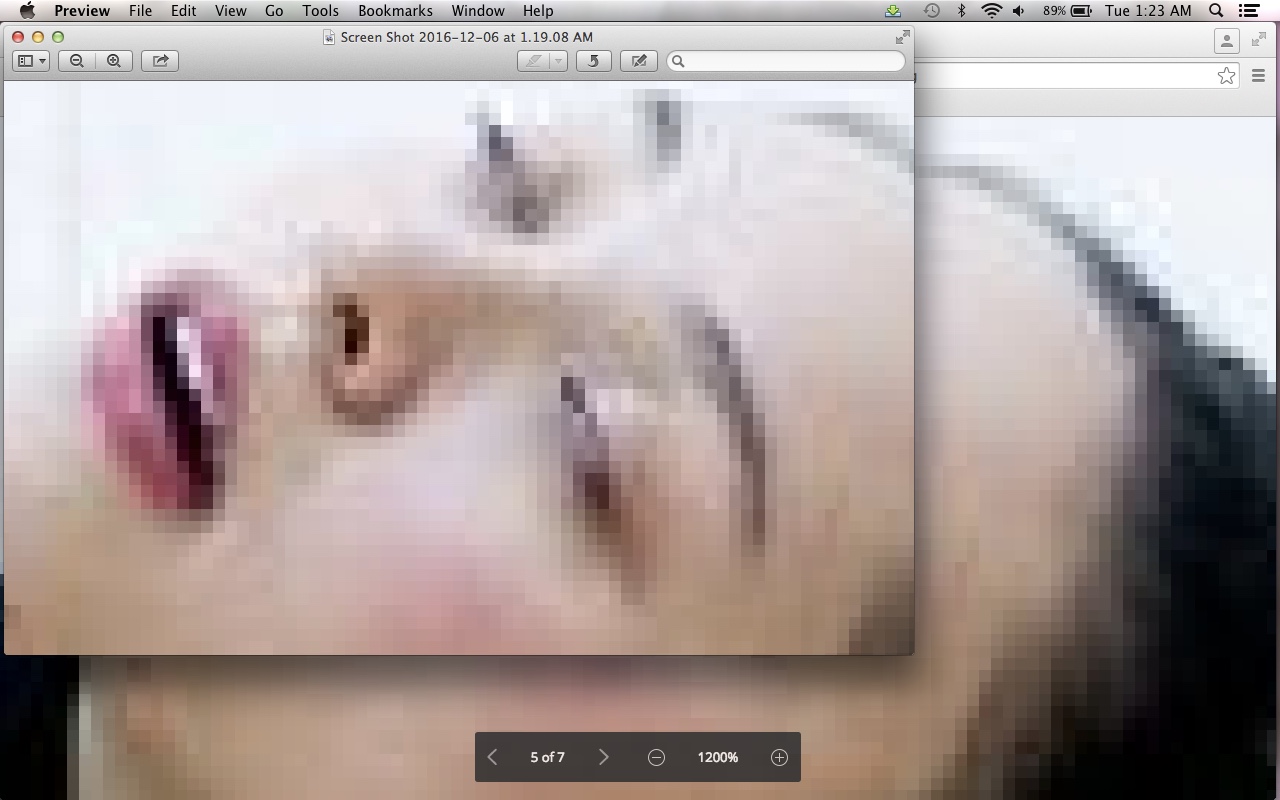Enter full screen from Preview window corner

point(903,37)
